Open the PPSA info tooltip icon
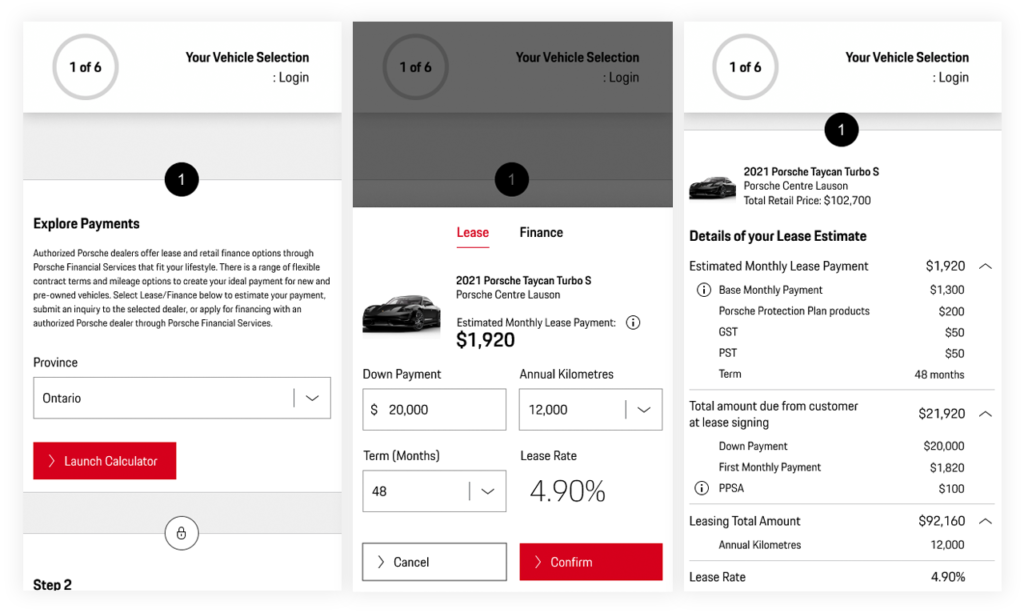The width and height of the screenshot is (1024, 613). pos(703,489)
